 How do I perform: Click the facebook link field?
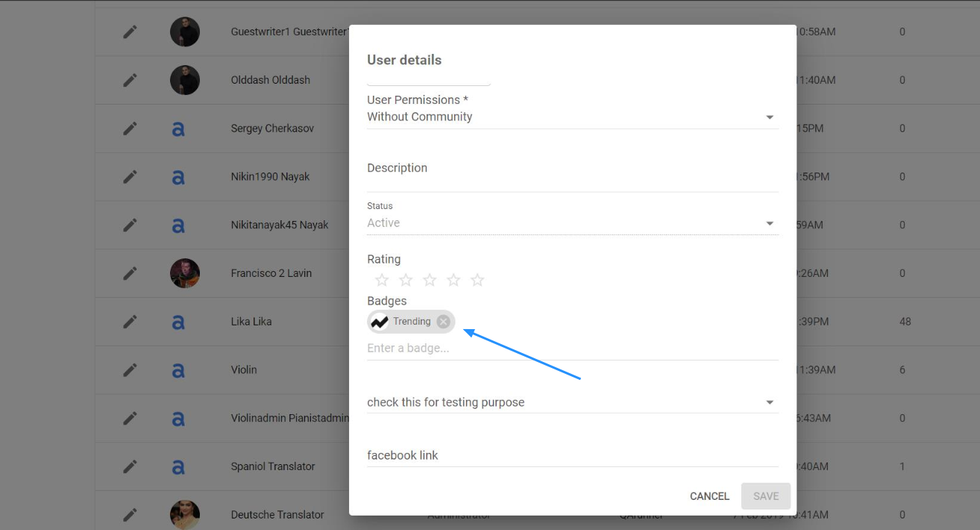[572, 455]
